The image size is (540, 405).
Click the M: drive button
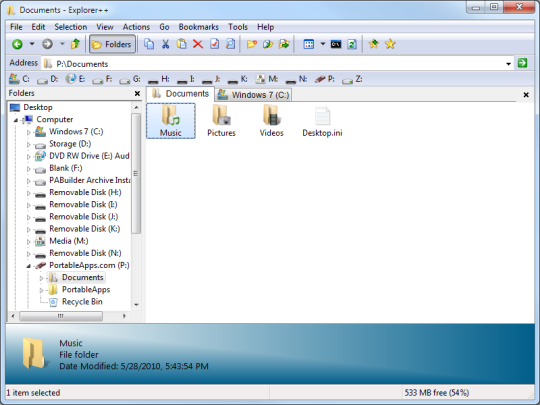point(267,79)
